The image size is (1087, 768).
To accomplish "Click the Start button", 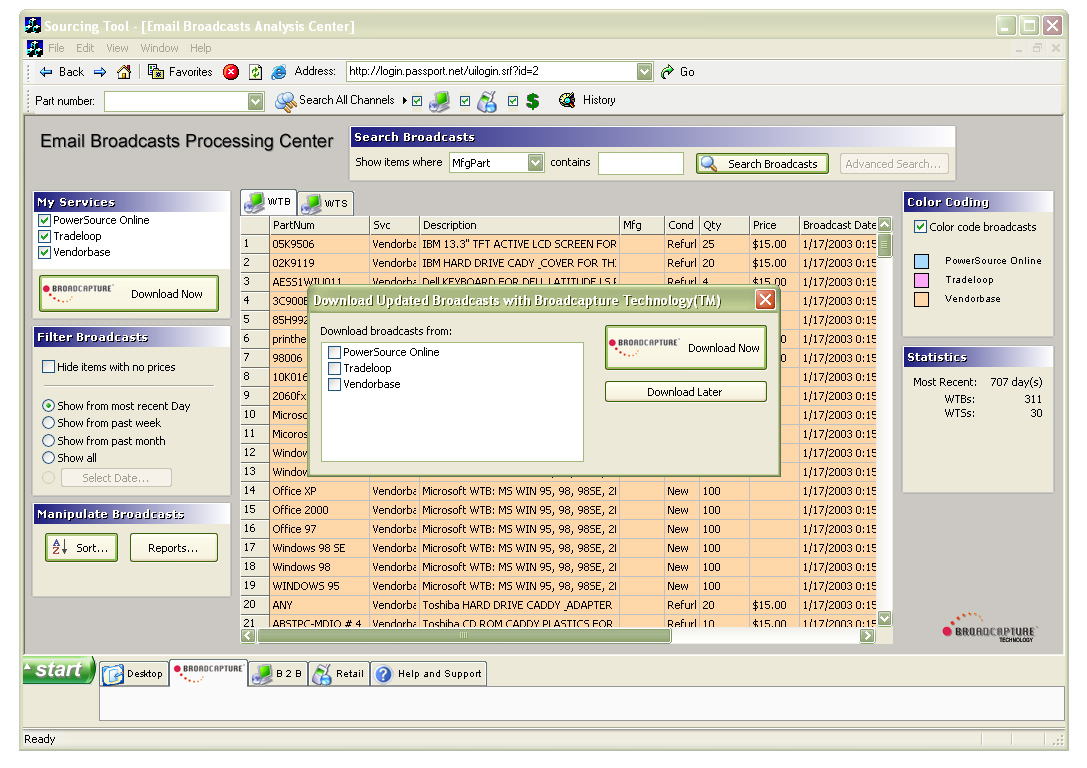I will (x=59, y=670).
